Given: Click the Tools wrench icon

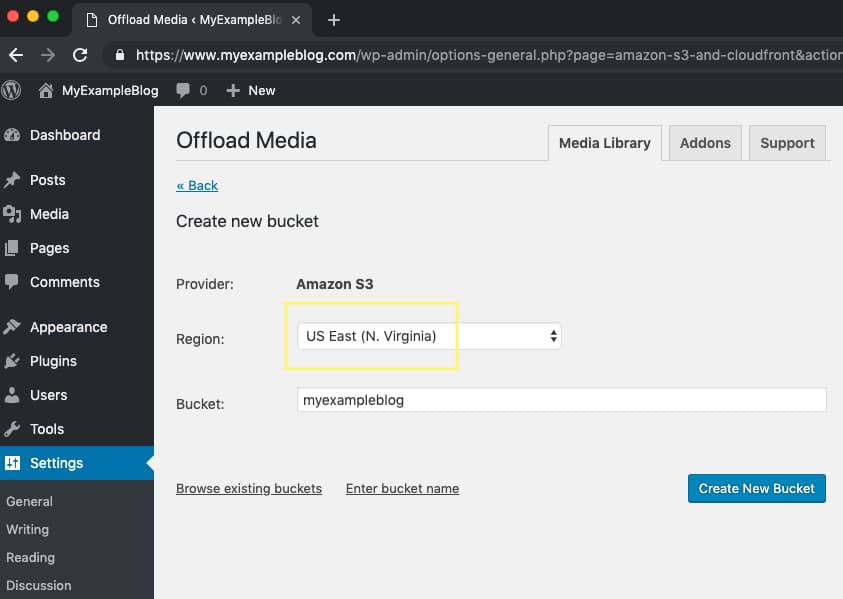Looking at the screenshot, I should point(12,429).
